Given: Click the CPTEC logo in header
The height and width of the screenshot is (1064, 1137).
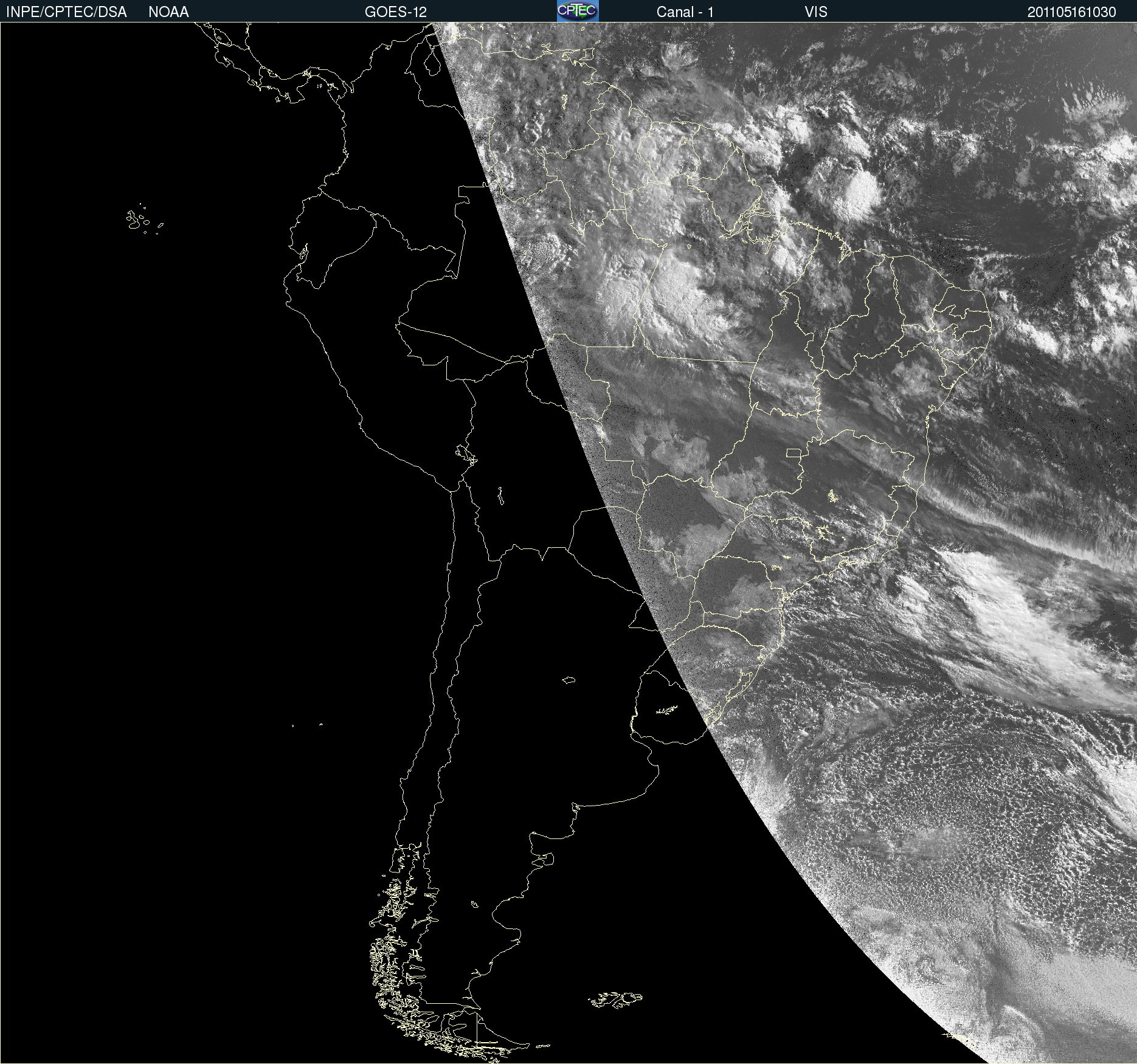Looking at the screenshot, I should 578,11.
